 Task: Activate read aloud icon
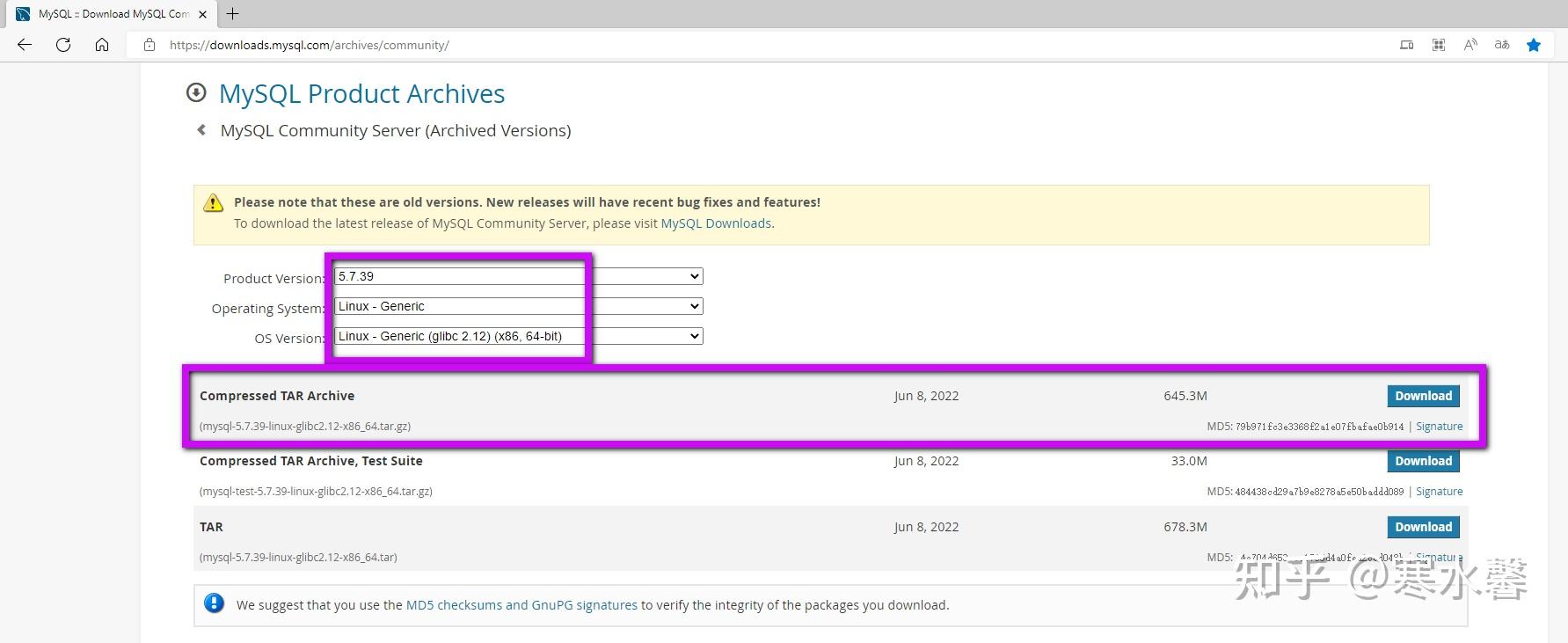pyautogui.click(x=1470, y=45)
